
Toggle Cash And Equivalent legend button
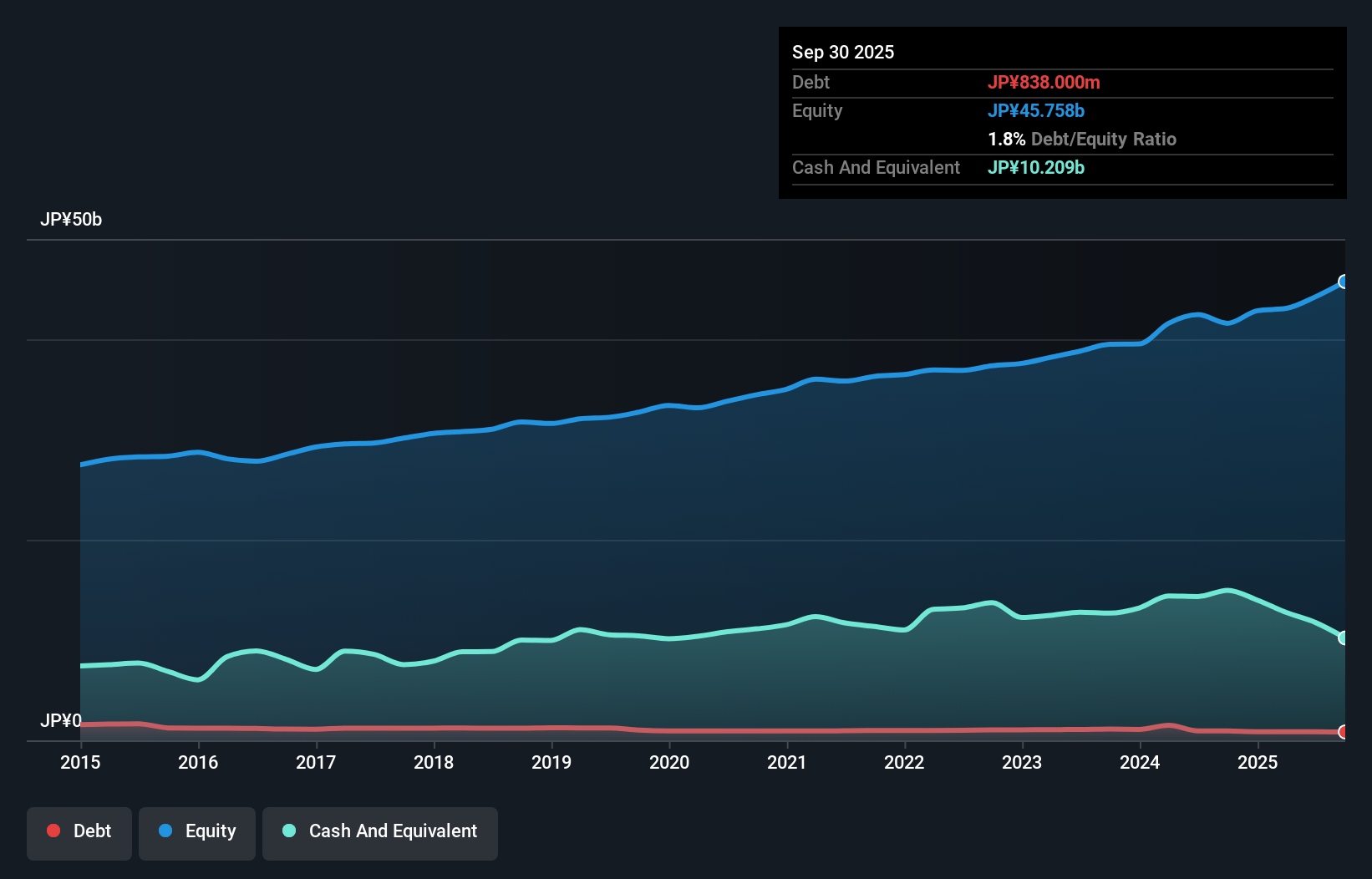(x=380, y=833)
